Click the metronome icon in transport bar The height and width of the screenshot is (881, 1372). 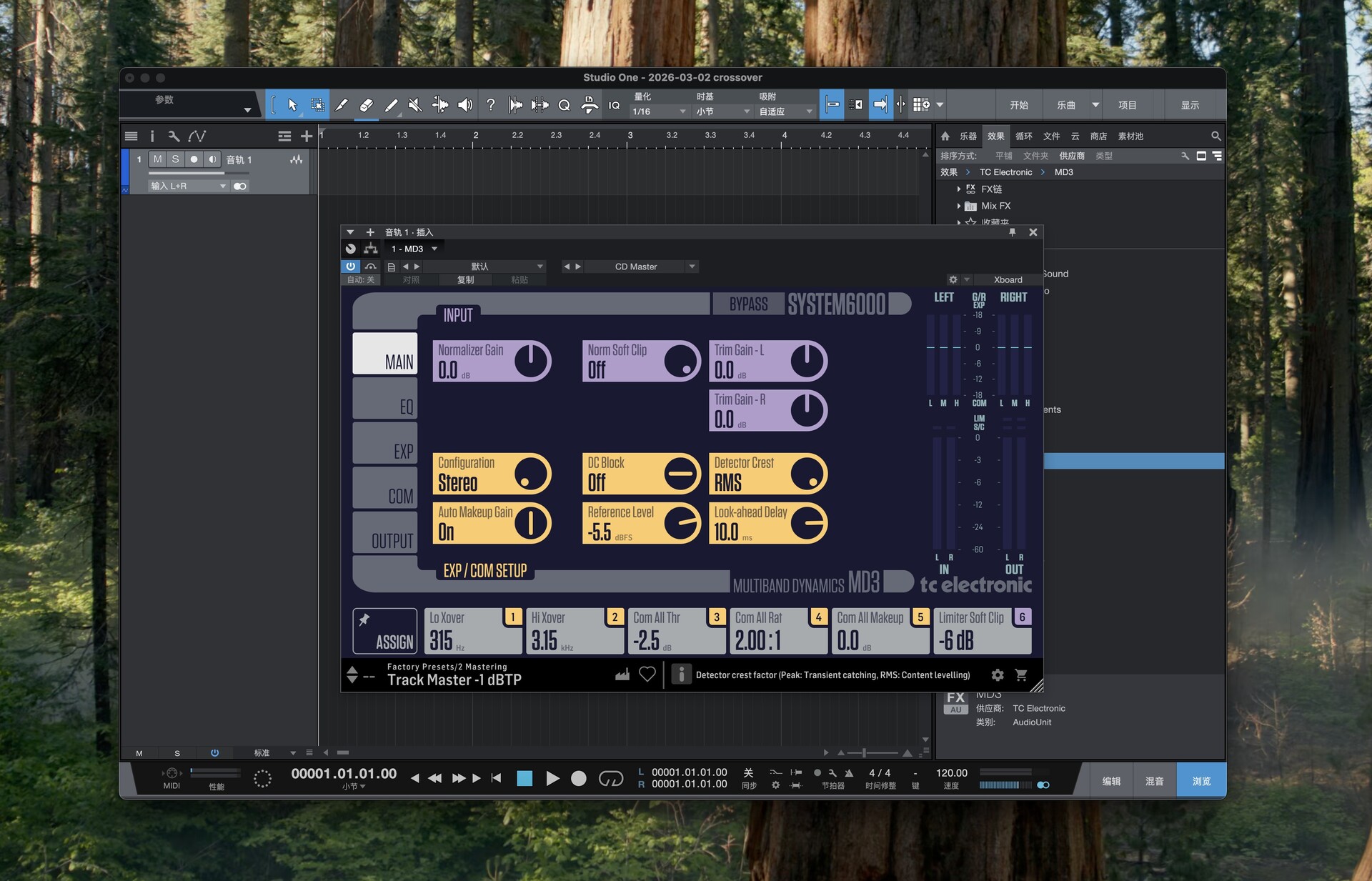(849, 774)
